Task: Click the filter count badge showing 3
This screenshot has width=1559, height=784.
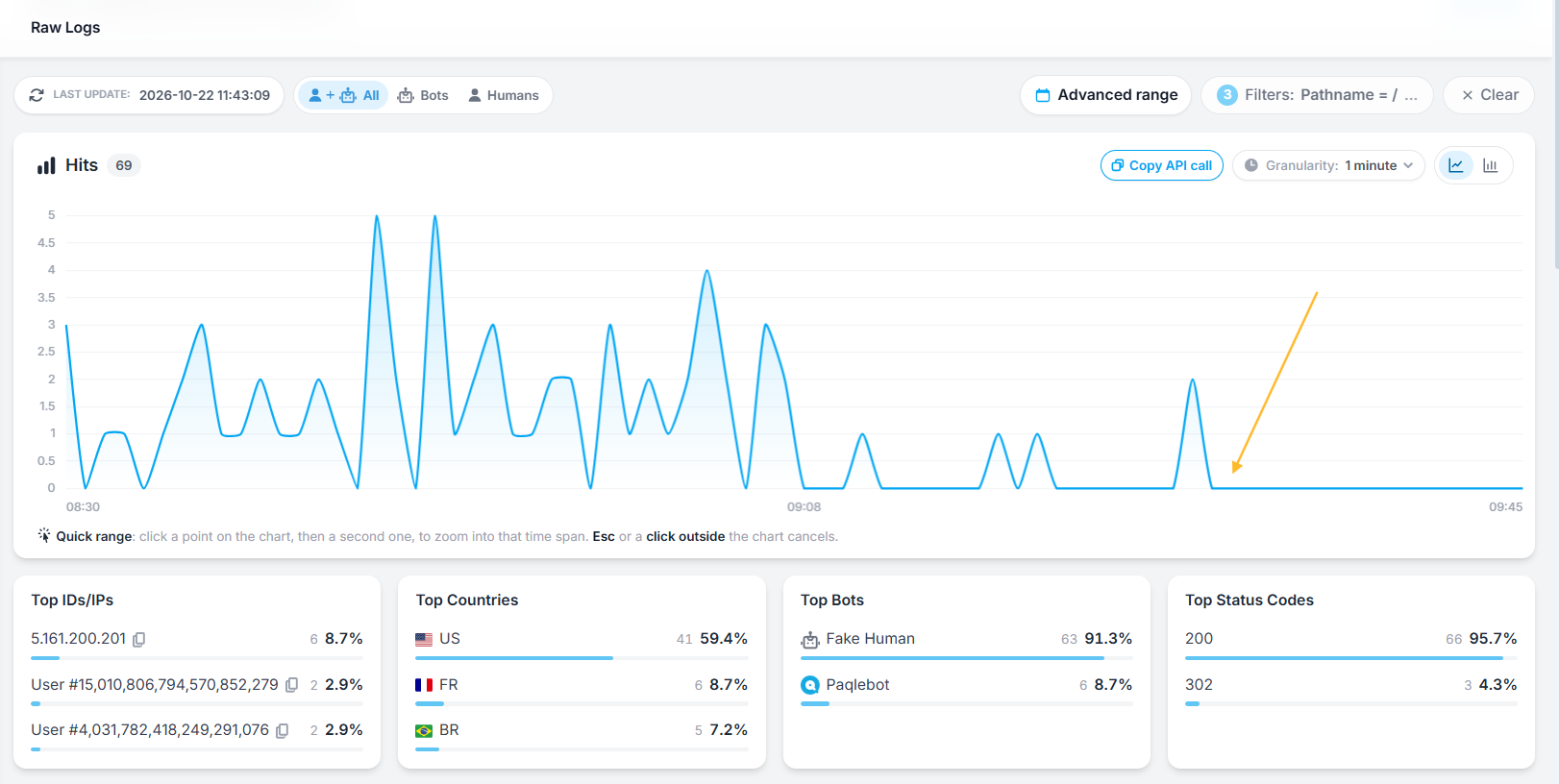Action: pyautogui.click(x=1227, y=95)
